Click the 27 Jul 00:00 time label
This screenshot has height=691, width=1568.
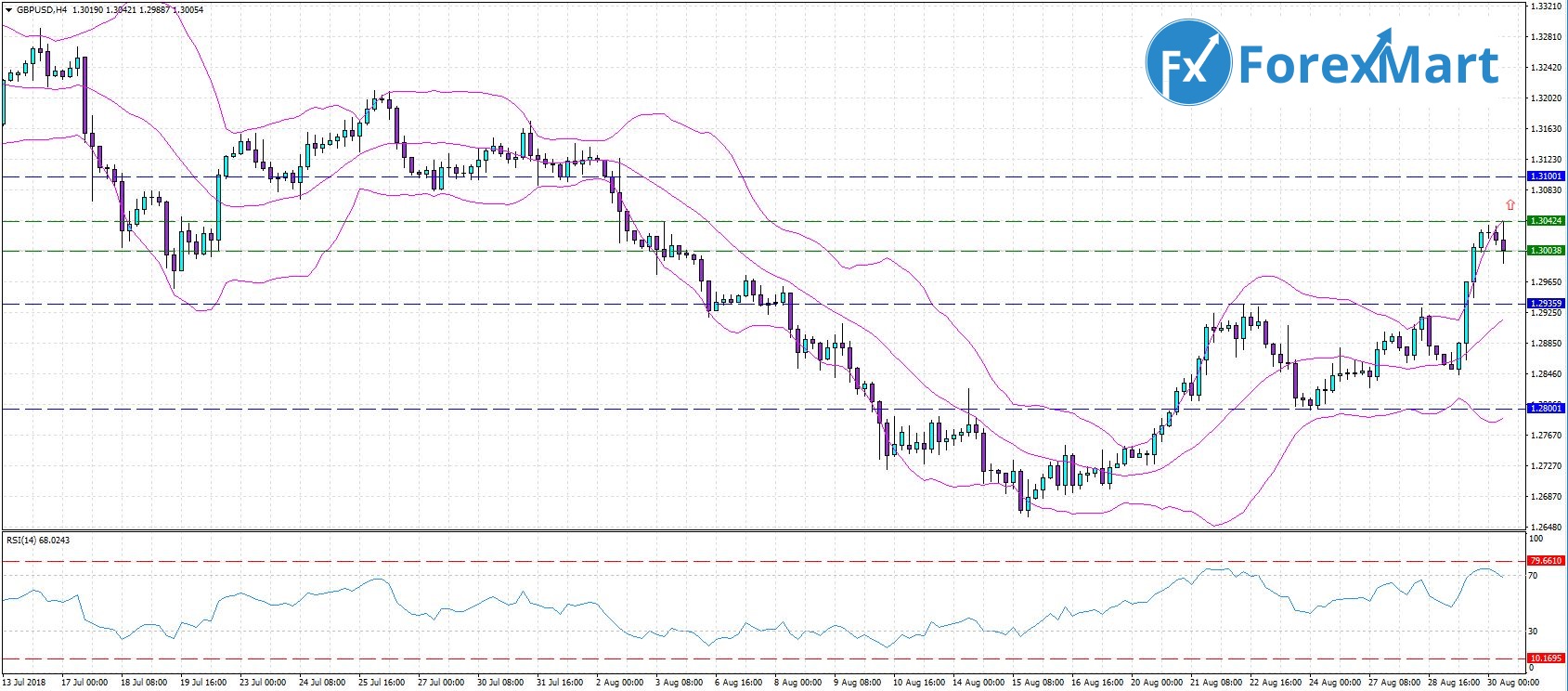441,683
